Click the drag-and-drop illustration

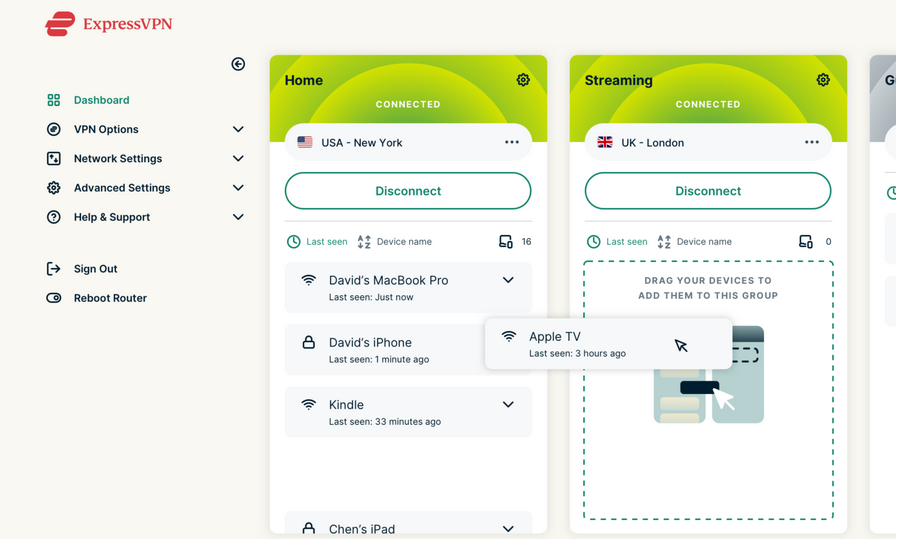709,375
